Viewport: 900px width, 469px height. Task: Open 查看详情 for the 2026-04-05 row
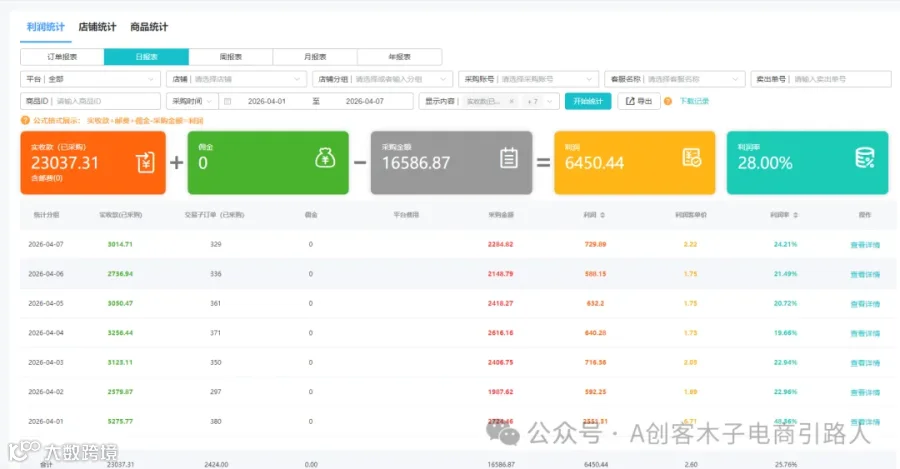[865, 304]
